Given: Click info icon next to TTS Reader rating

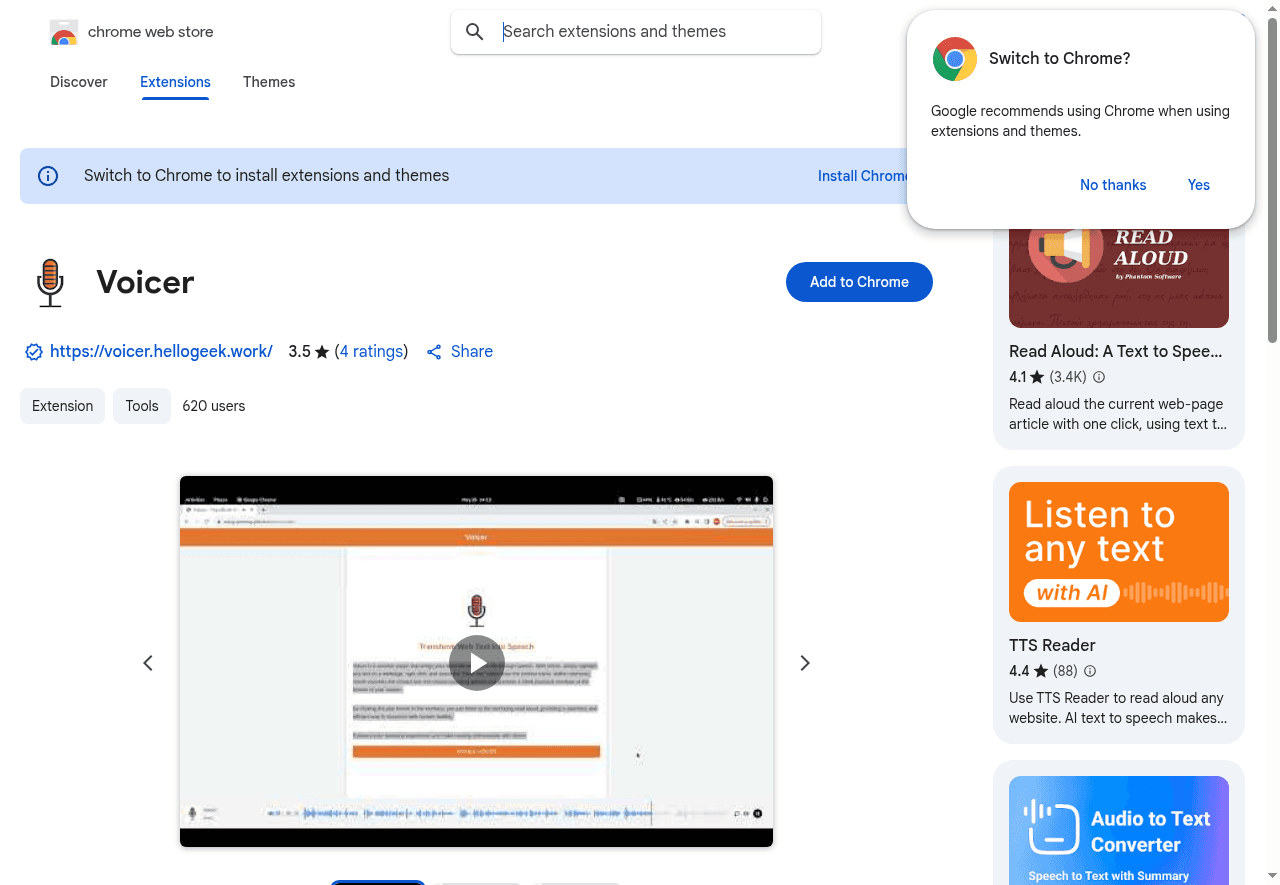Looking at the screenshot, I should [1090, 671].
